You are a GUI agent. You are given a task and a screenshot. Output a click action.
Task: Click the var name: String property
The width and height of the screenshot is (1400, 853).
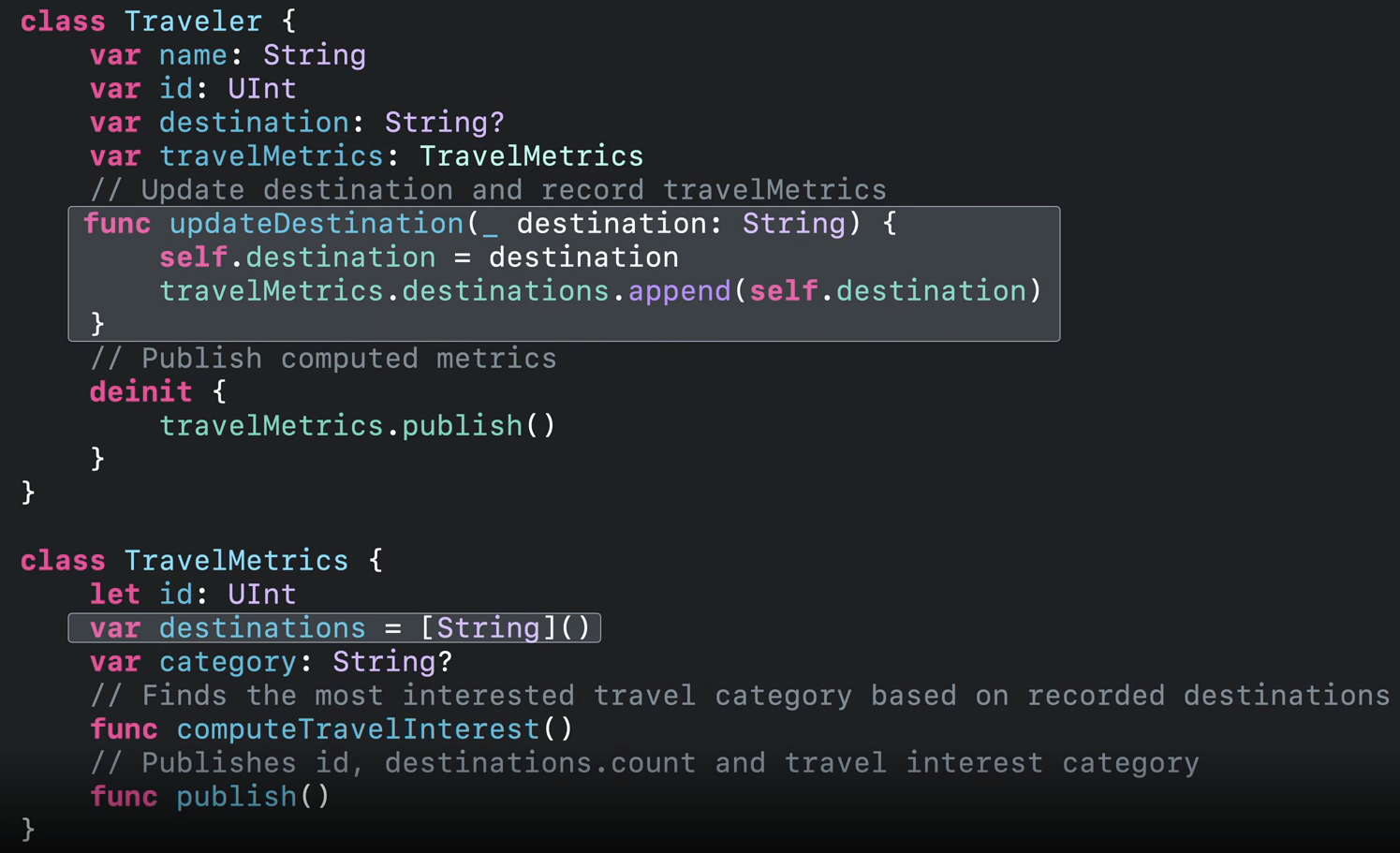tap(228, 54)
